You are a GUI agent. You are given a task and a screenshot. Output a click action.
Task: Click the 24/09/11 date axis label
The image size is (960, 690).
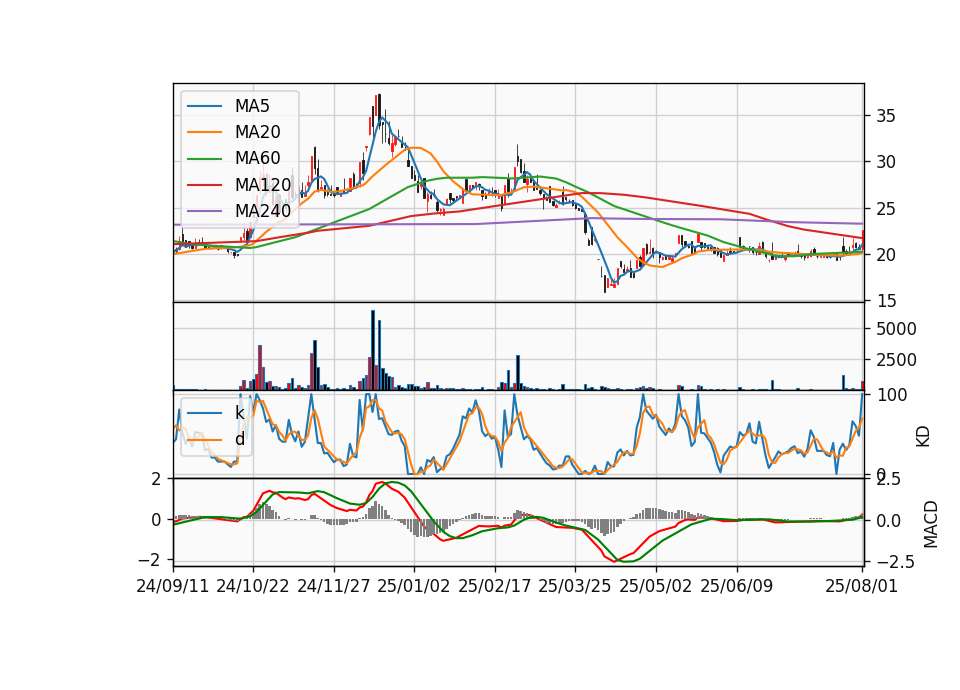pos(173,586)
